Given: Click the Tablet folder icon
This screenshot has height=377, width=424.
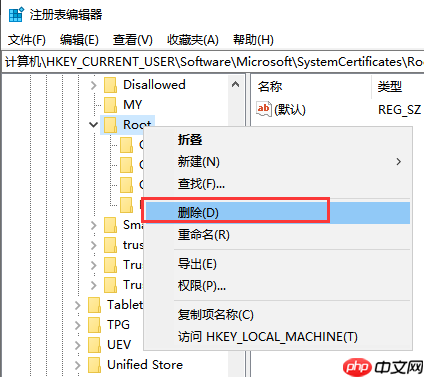Looking at the screenshot, I should coord(94,305).
